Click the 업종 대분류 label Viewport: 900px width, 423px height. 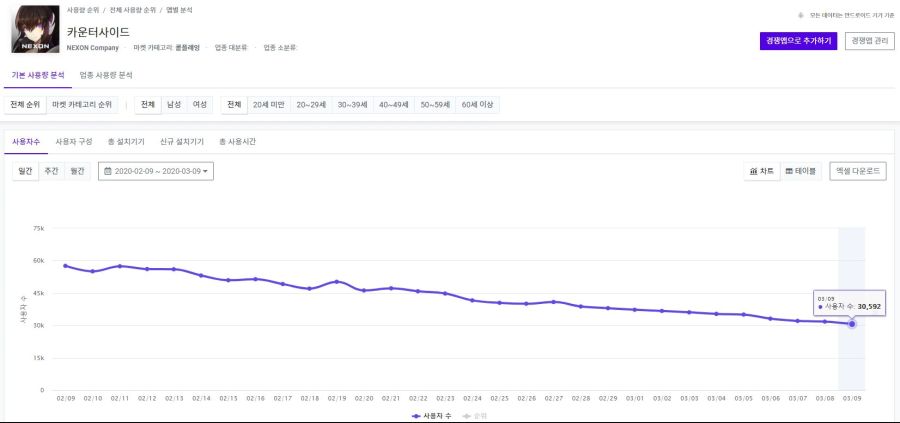pos(231,48)
